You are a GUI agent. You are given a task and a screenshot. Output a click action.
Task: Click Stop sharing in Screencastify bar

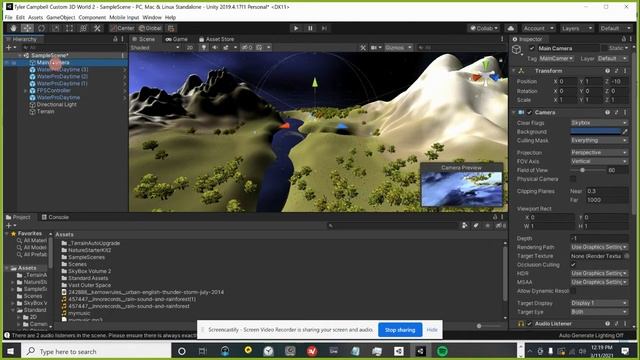[400, 330]
